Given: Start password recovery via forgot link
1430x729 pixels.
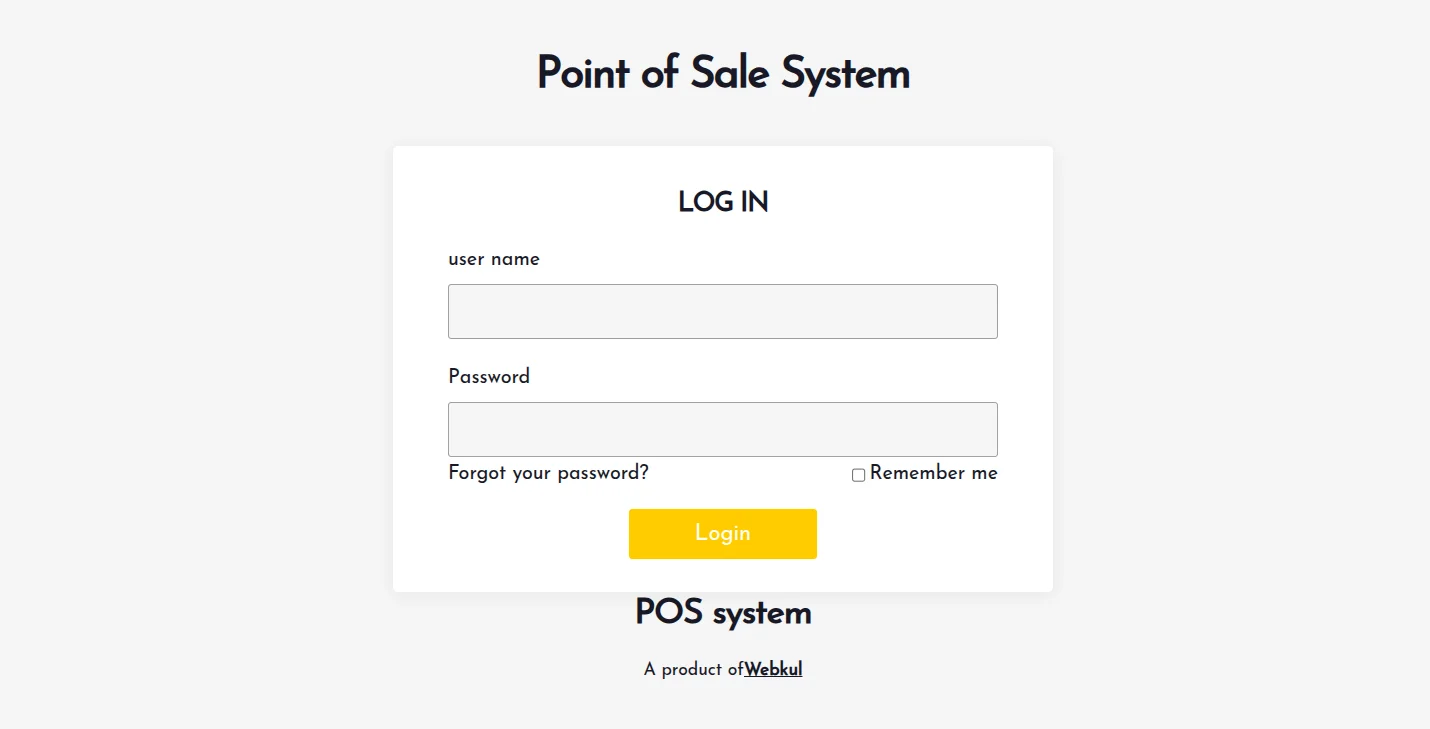Looking at the screenshot, I should pyautogui.click(x=548, y=473).
